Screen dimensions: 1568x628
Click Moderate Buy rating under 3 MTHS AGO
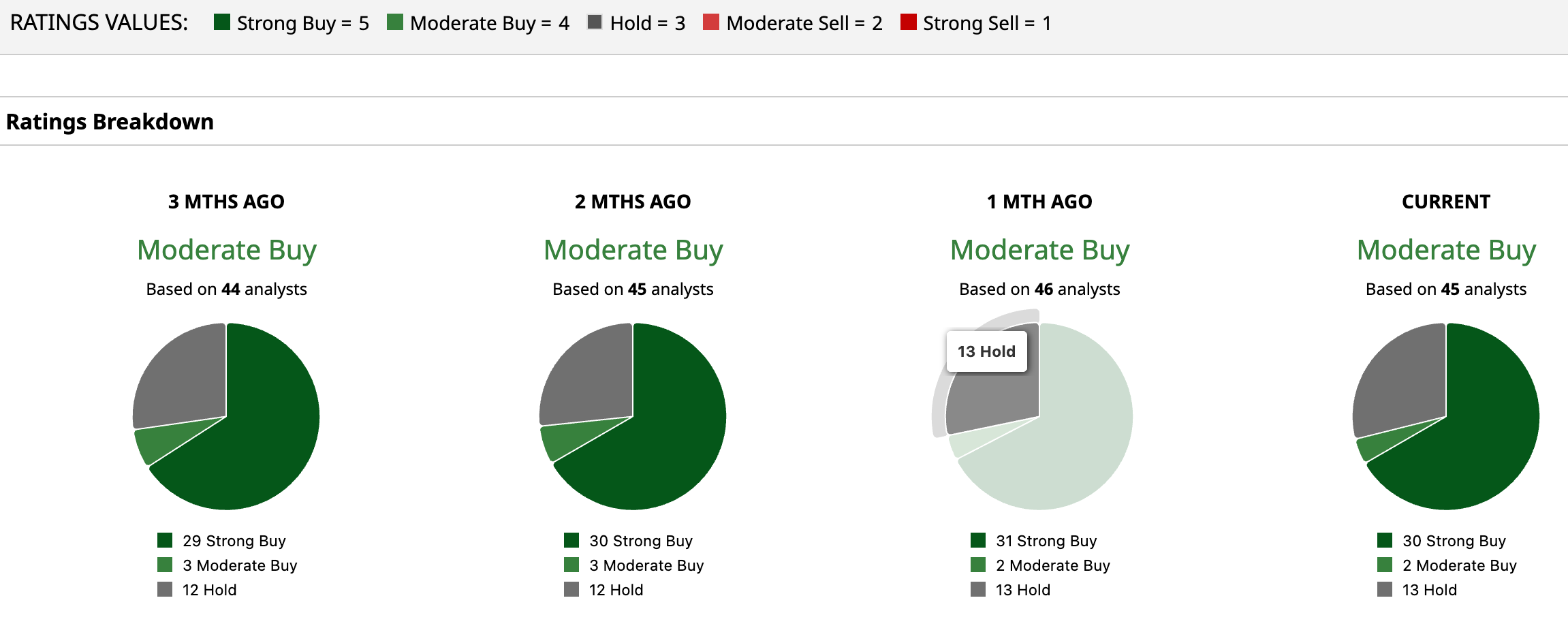point(227,250)
